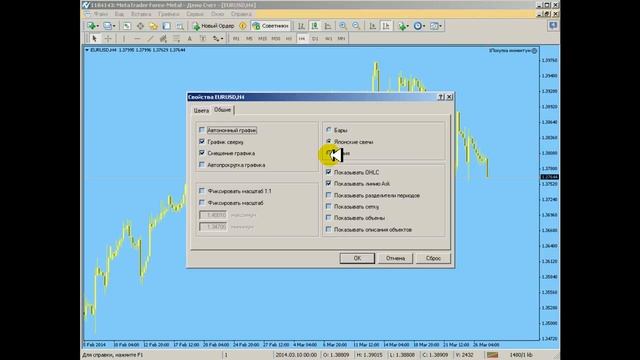Toggle the Navigator panel icon
The height and width of the screenshot is (360, 640).
(x=153, y=26)
